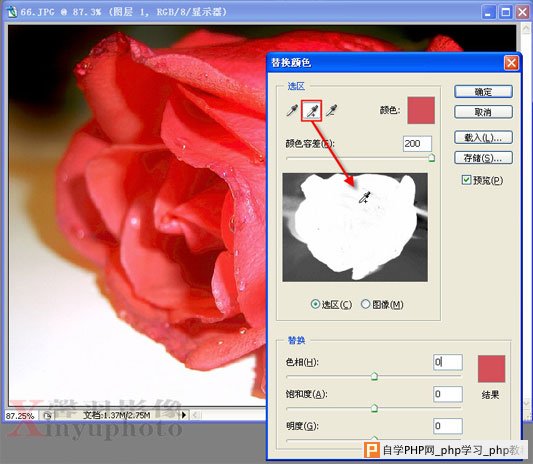Click the 色相 hue slider handle
Image resolution: width=533 pixels, height=464 pixels.
coord(374,376)
